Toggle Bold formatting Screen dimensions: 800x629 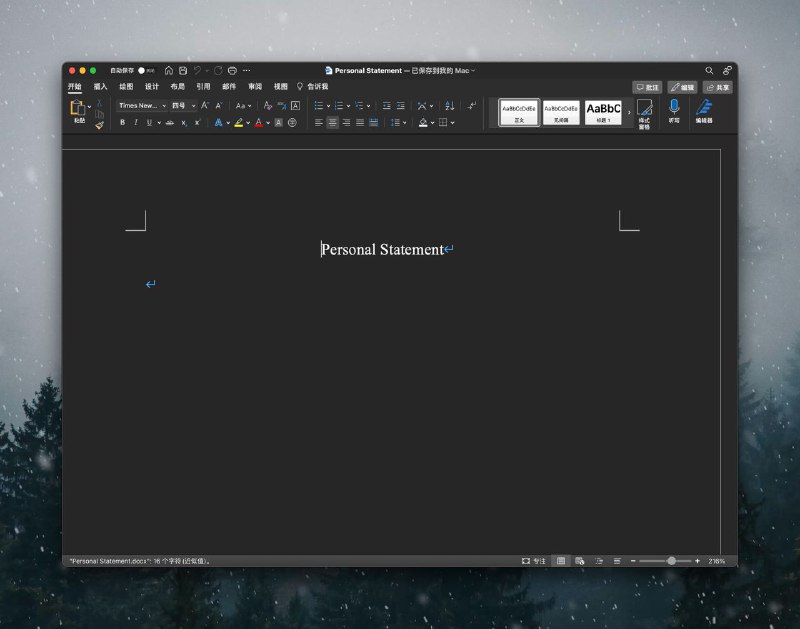click(122, 122)
